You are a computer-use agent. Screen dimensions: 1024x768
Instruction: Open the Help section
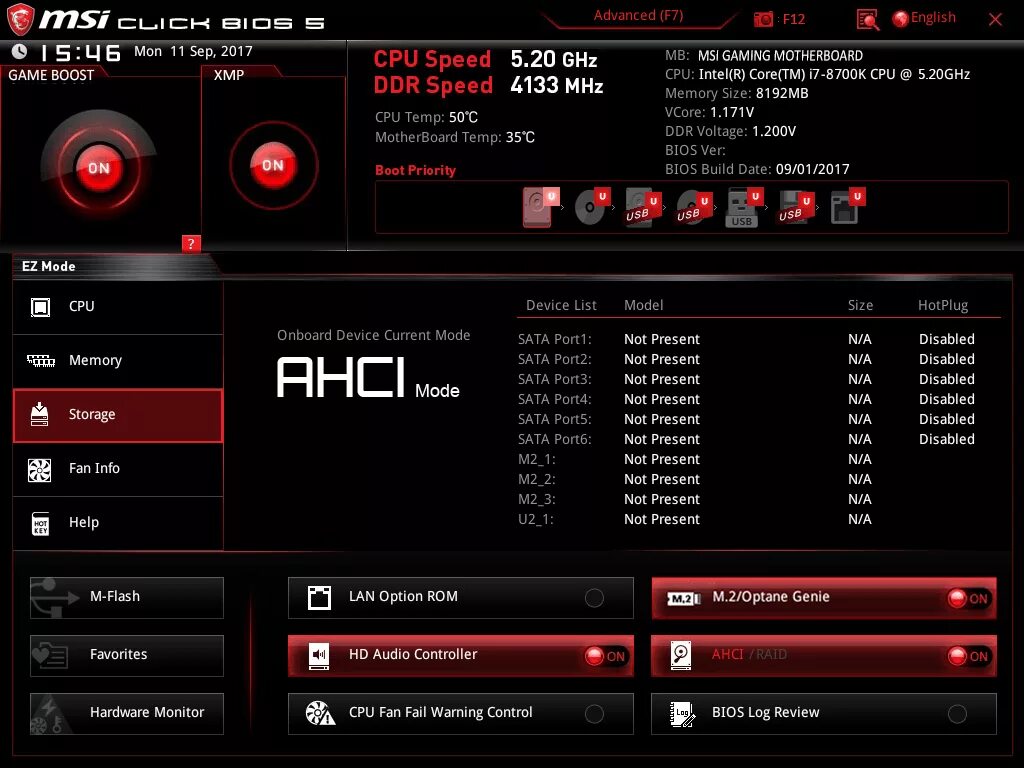click(x=118, y=523)
